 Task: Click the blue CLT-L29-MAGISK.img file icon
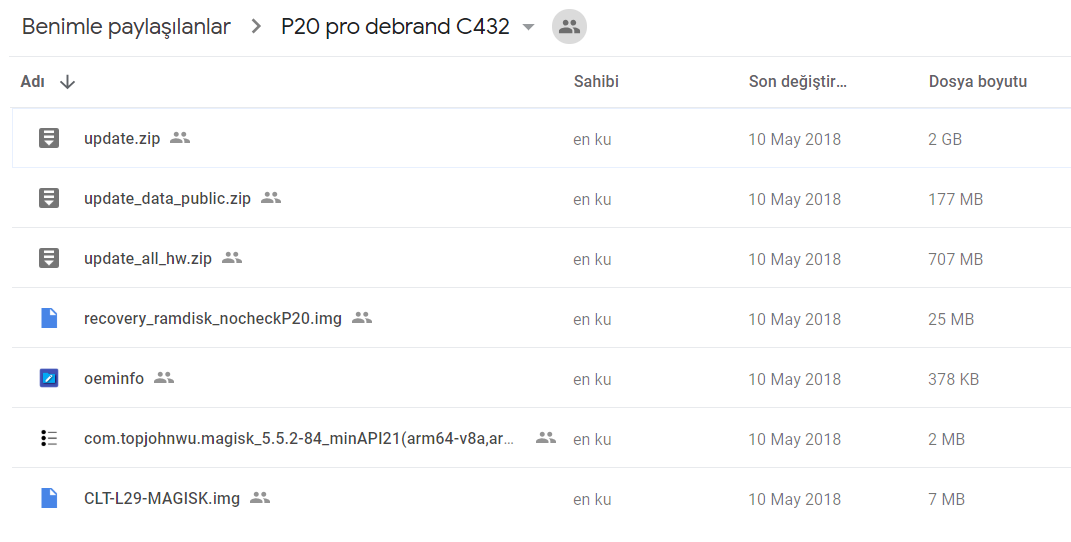(48, 498)
